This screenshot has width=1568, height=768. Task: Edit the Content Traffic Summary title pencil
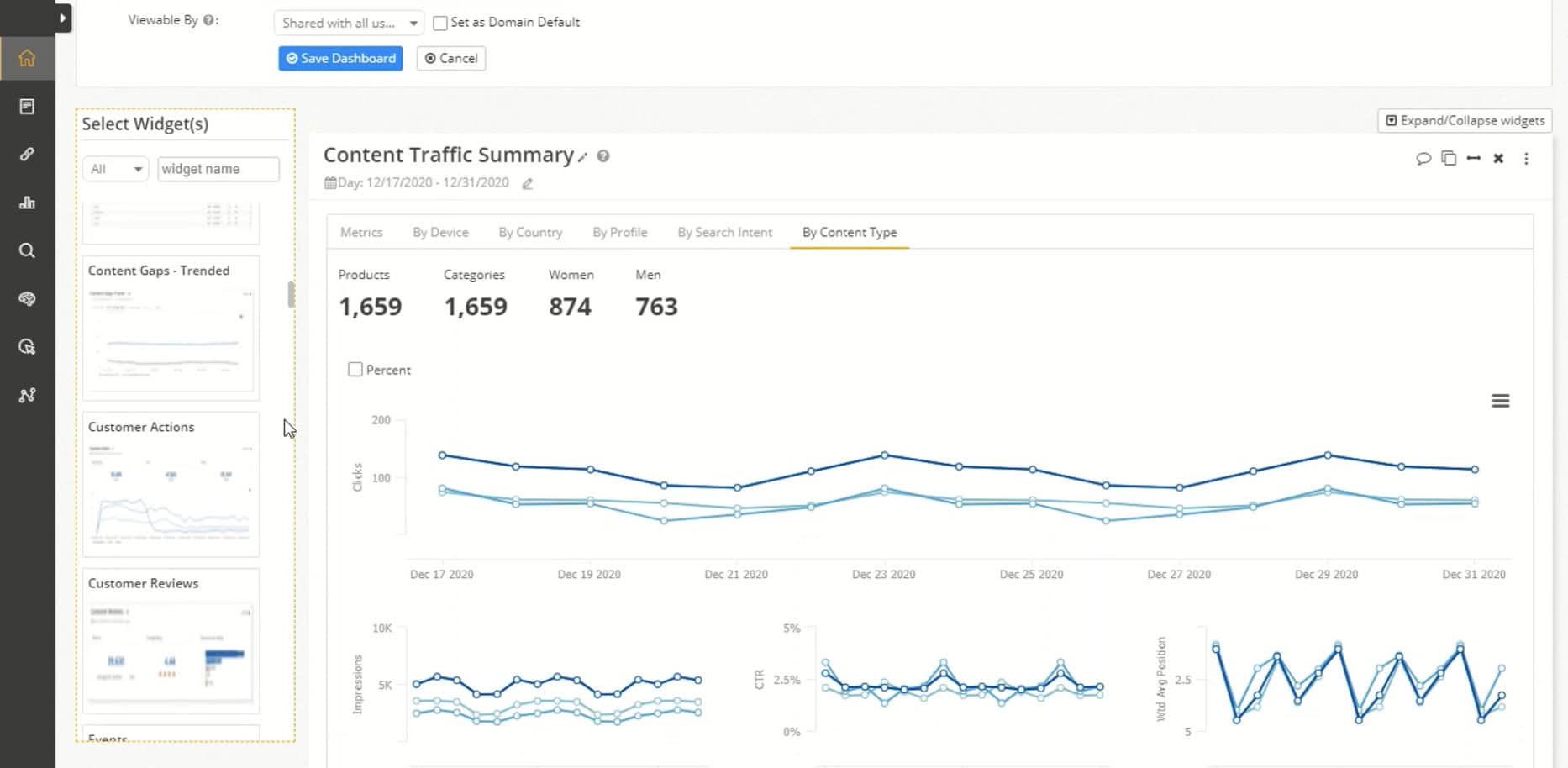point(582,157)
